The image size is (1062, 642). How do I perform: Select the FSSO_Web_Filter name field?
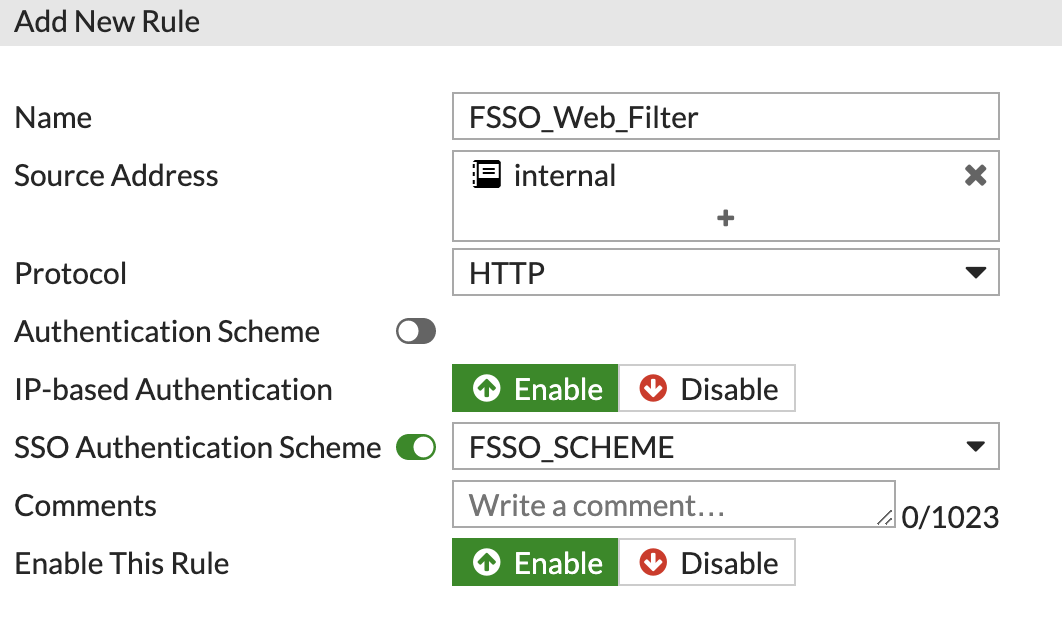coord(725,116)
